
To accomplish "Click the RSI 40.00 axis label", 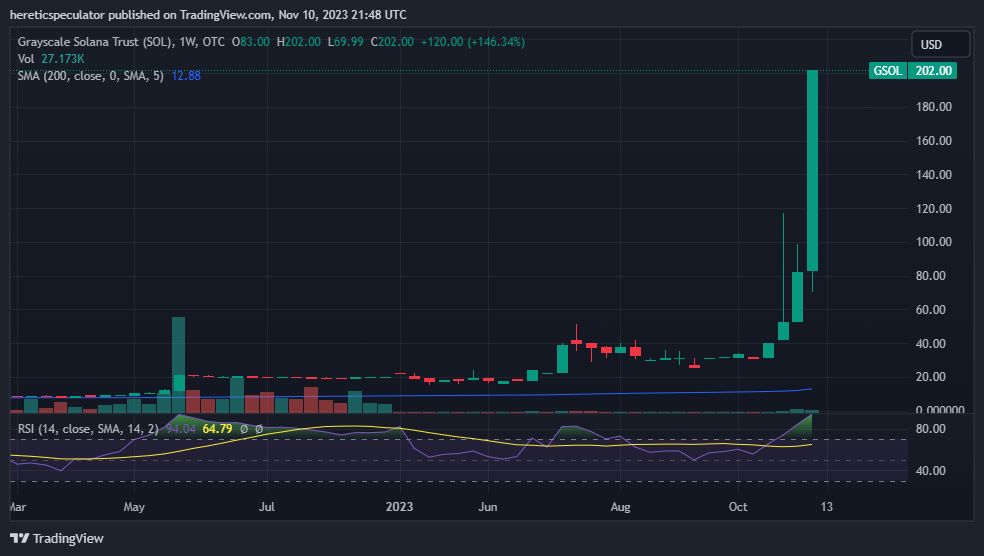I will (x=930, y=471).
